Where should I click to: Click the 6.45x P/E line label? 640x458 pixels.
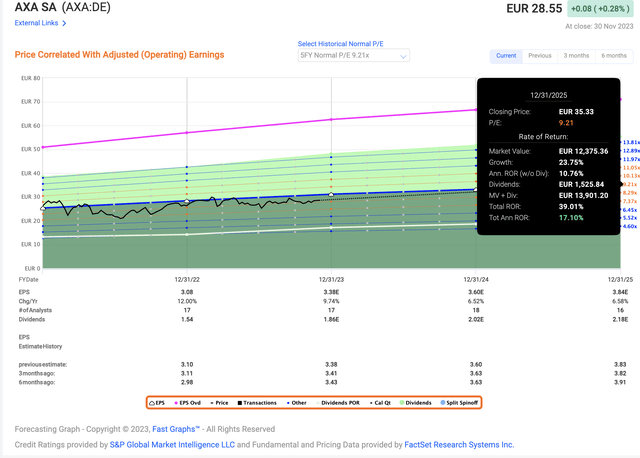(630, 209)
